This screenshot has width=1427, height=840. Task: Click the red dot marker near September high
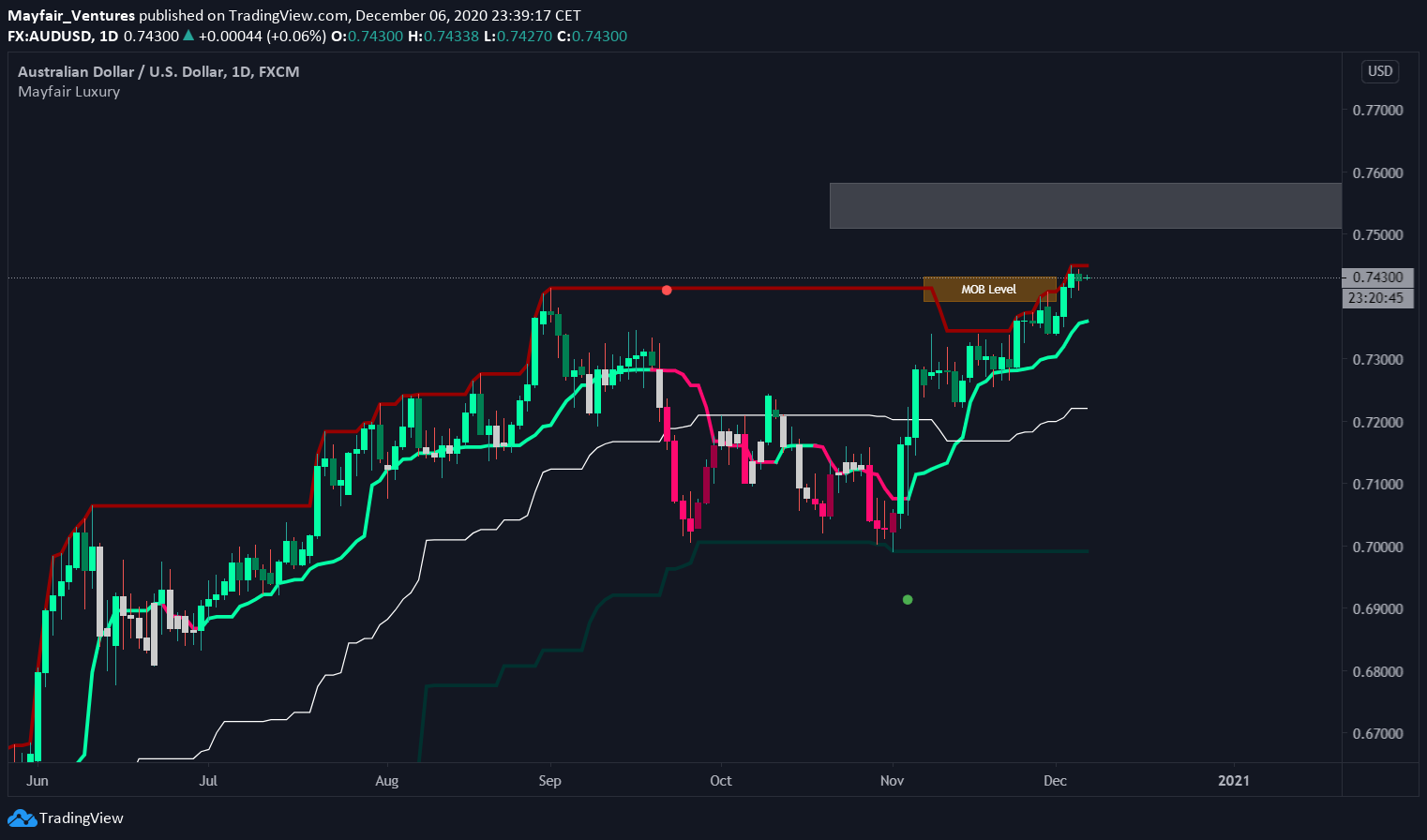pyautogui.click(x=667, y=290)
